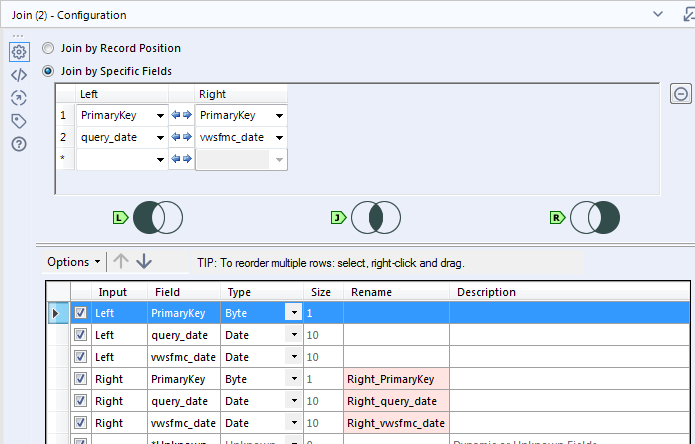The width and height of the screenshot is (695, 444).
Task: Click the Navigation target icon in sidebar
Action: tap(18, 98)
